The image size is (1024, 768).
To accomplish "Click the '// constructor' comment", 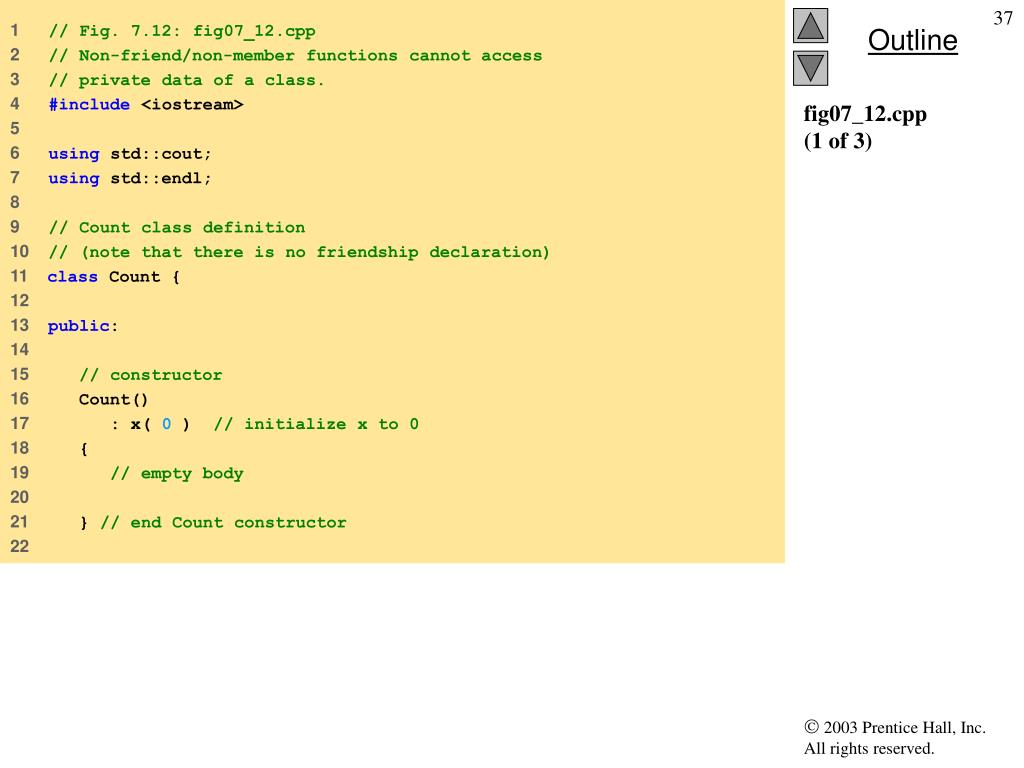I will pos(150,375).
